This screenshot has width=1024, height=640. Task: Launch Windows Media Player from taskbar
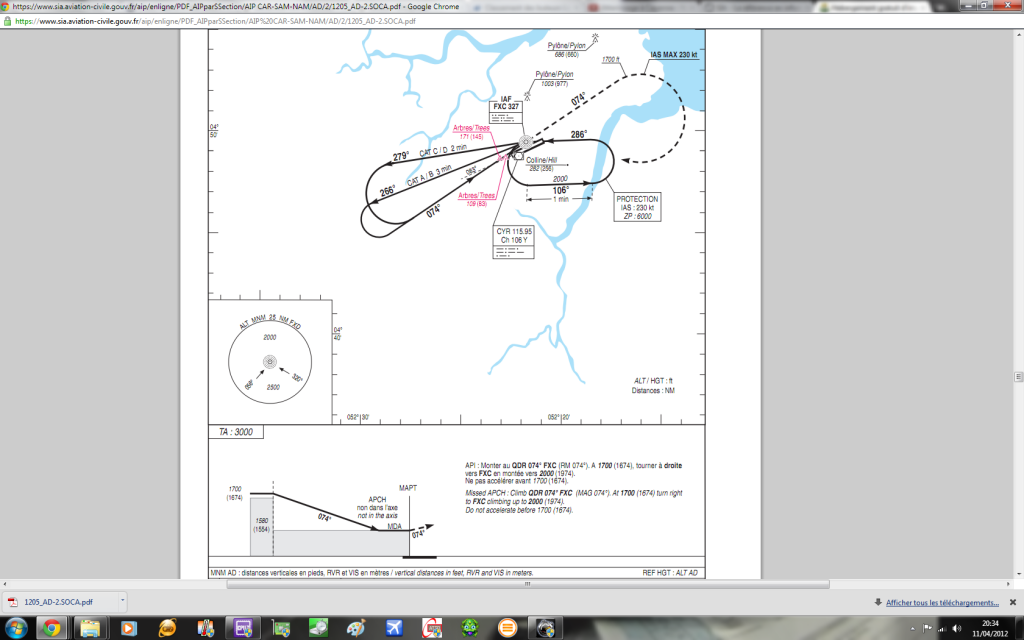tap(128, 627)
